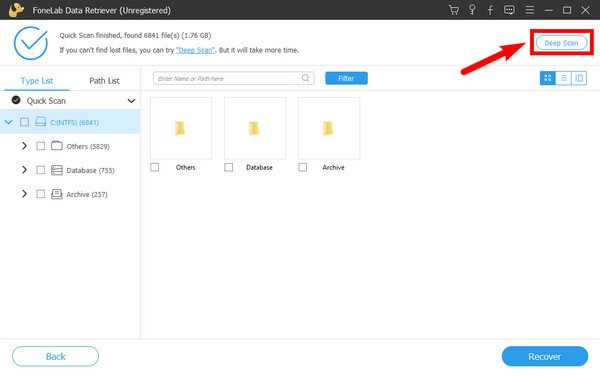Screen dimensions: 600x378
Task: Click the FoneLab app logo
Action: [x=16, y=10]
